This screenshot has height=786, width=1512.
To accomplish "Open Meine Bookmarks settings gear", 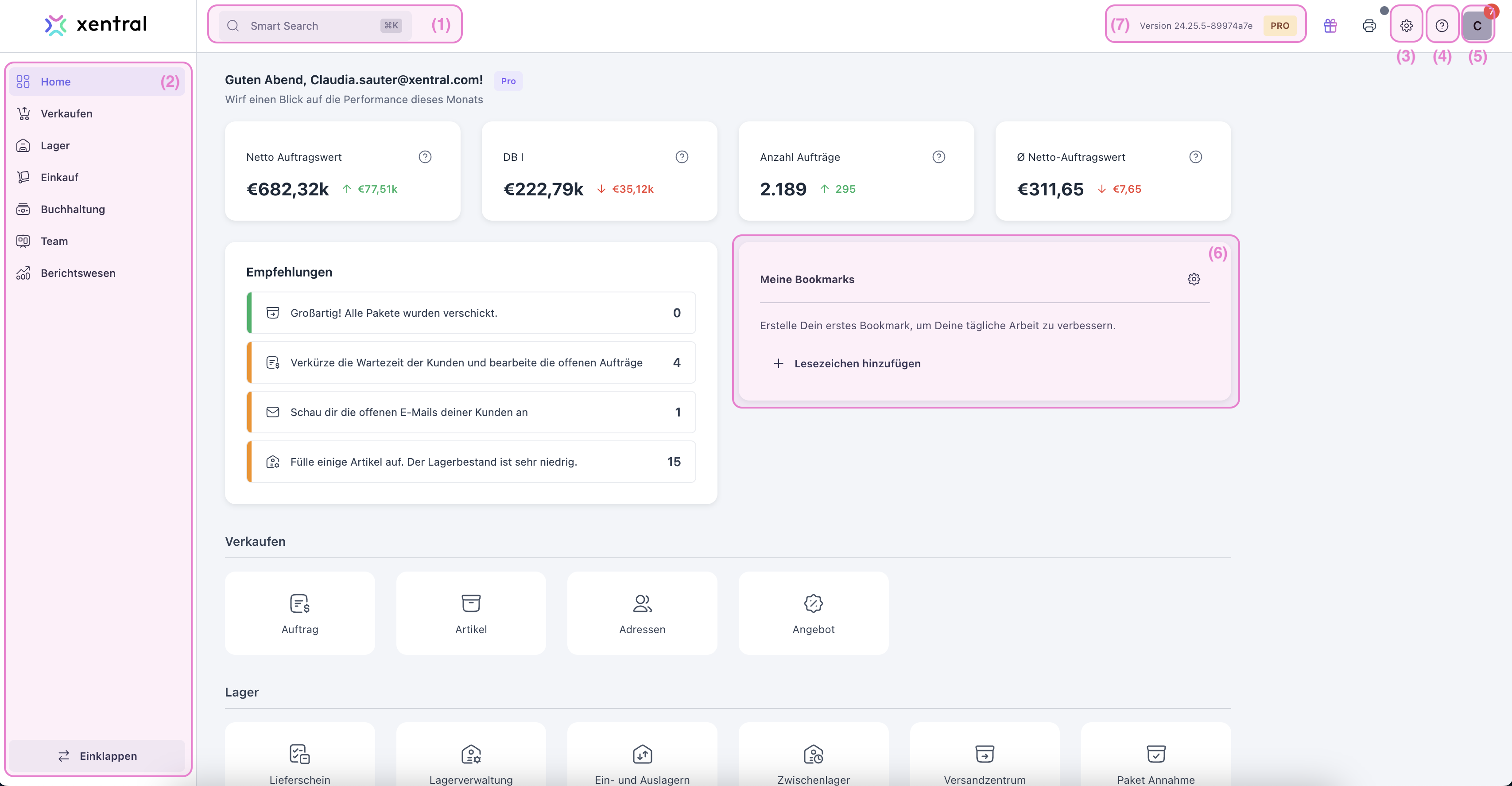I will tap(1193, 279).
